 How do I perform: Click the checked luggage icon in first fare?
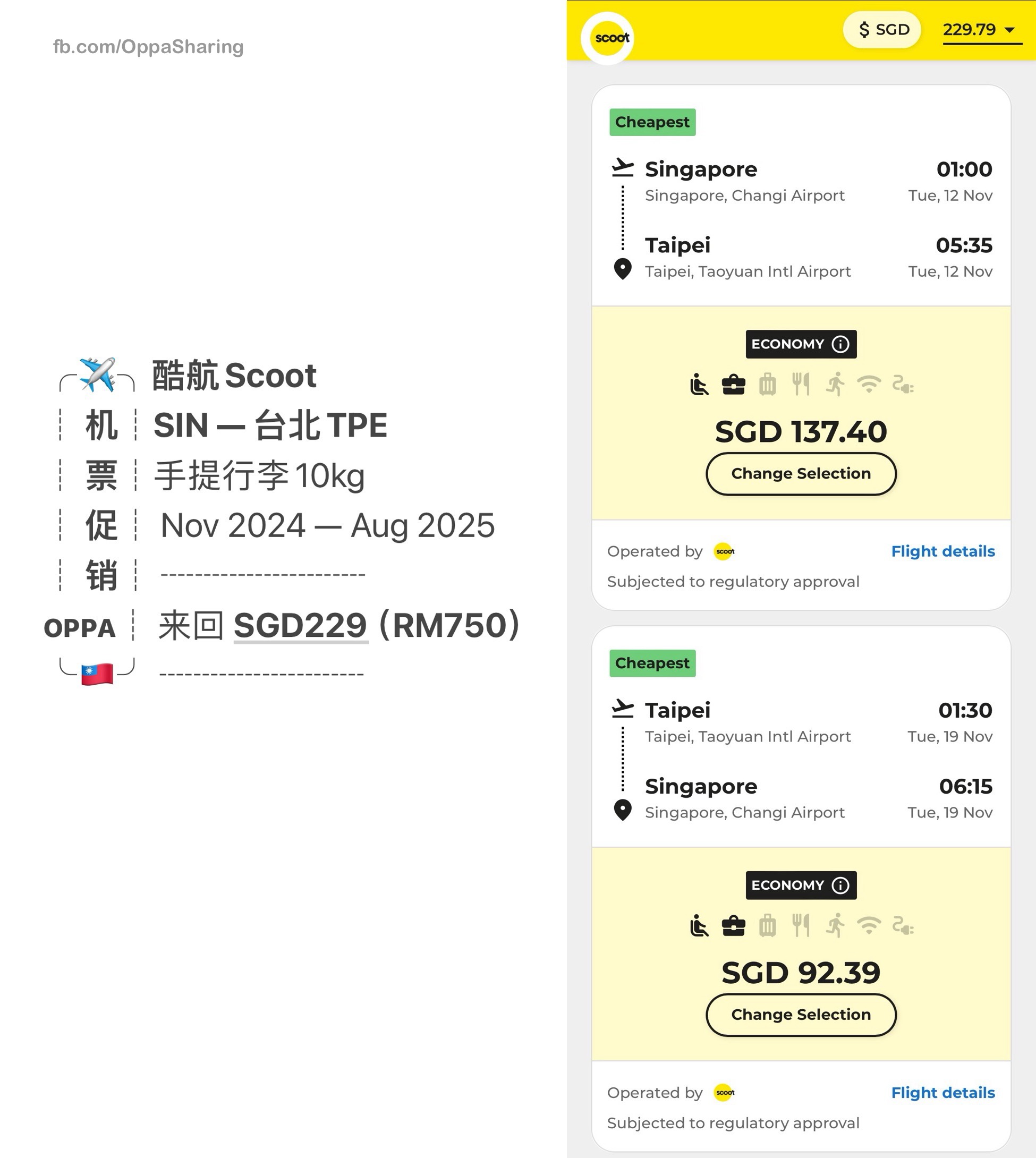[x=767, y=385]
